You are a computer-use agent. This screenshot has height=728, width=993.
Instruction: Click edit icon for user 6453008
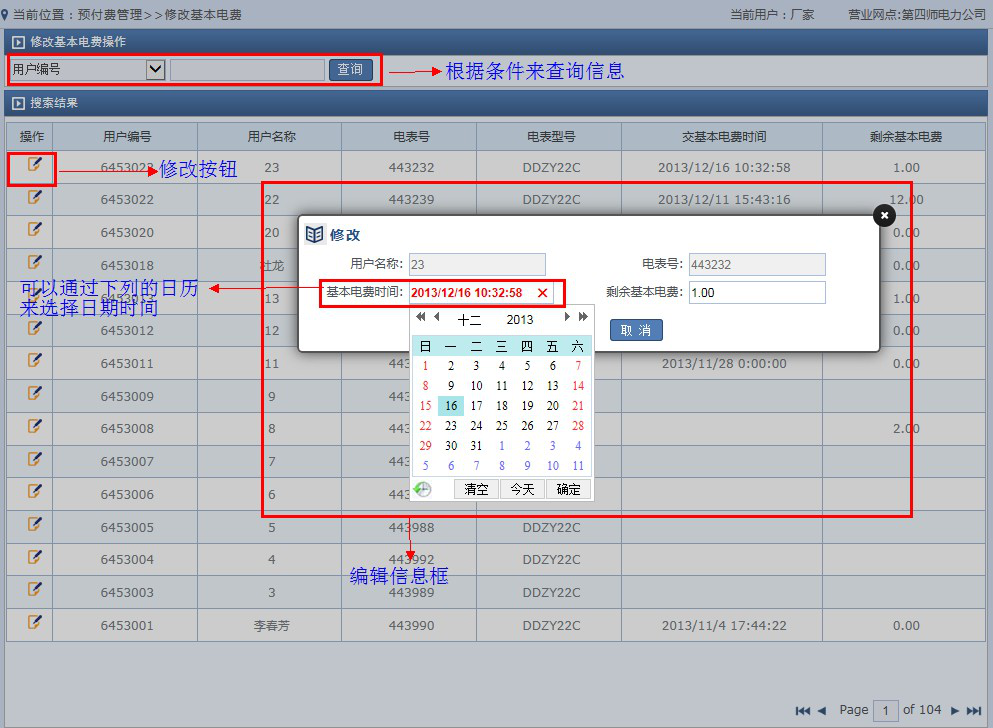[x=34, y=427]
